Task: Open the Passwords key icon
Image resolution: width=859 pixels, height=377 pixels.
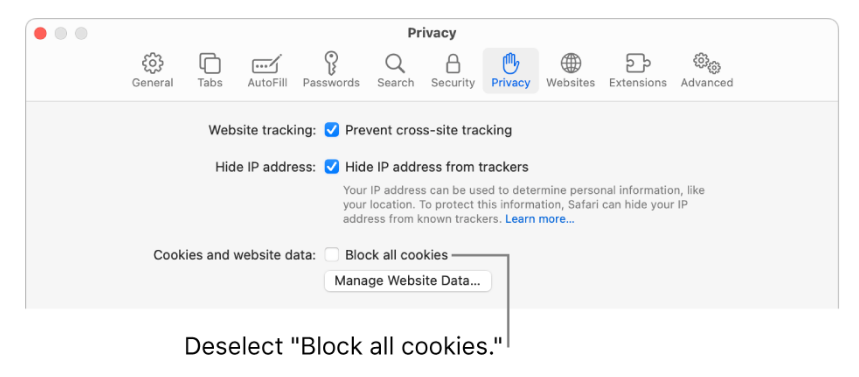Action: (x=331, y=63)
